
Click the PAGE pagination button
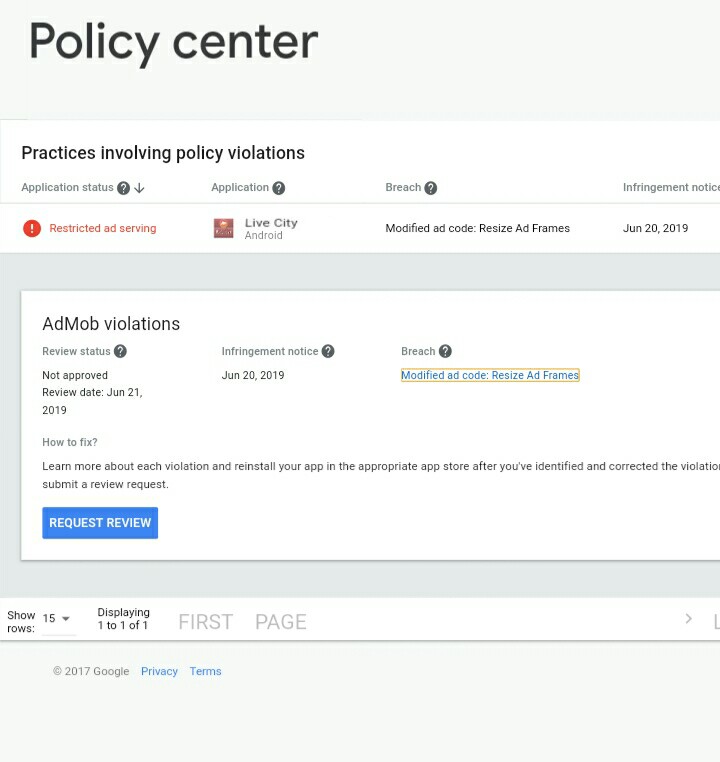point(280,622)
